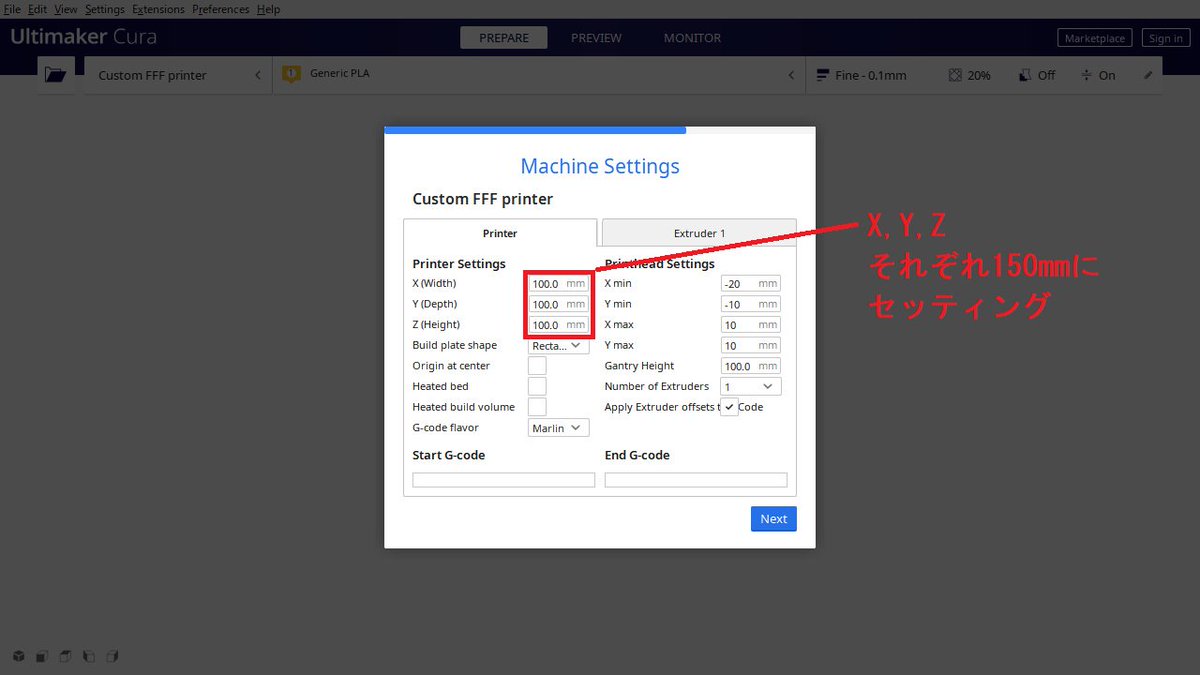
Task: Click the 20% infill icon
Action: tap(955, 75)
